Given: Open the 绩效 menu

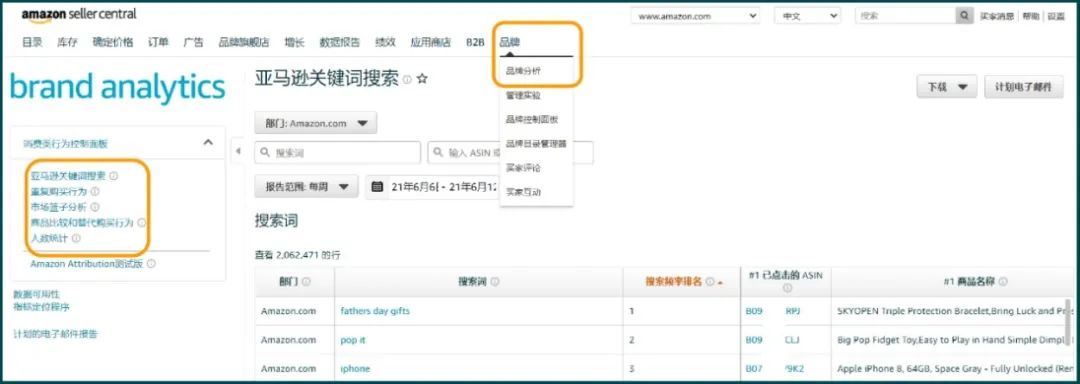Looking at the screenshot, I should tap(385, 42).
